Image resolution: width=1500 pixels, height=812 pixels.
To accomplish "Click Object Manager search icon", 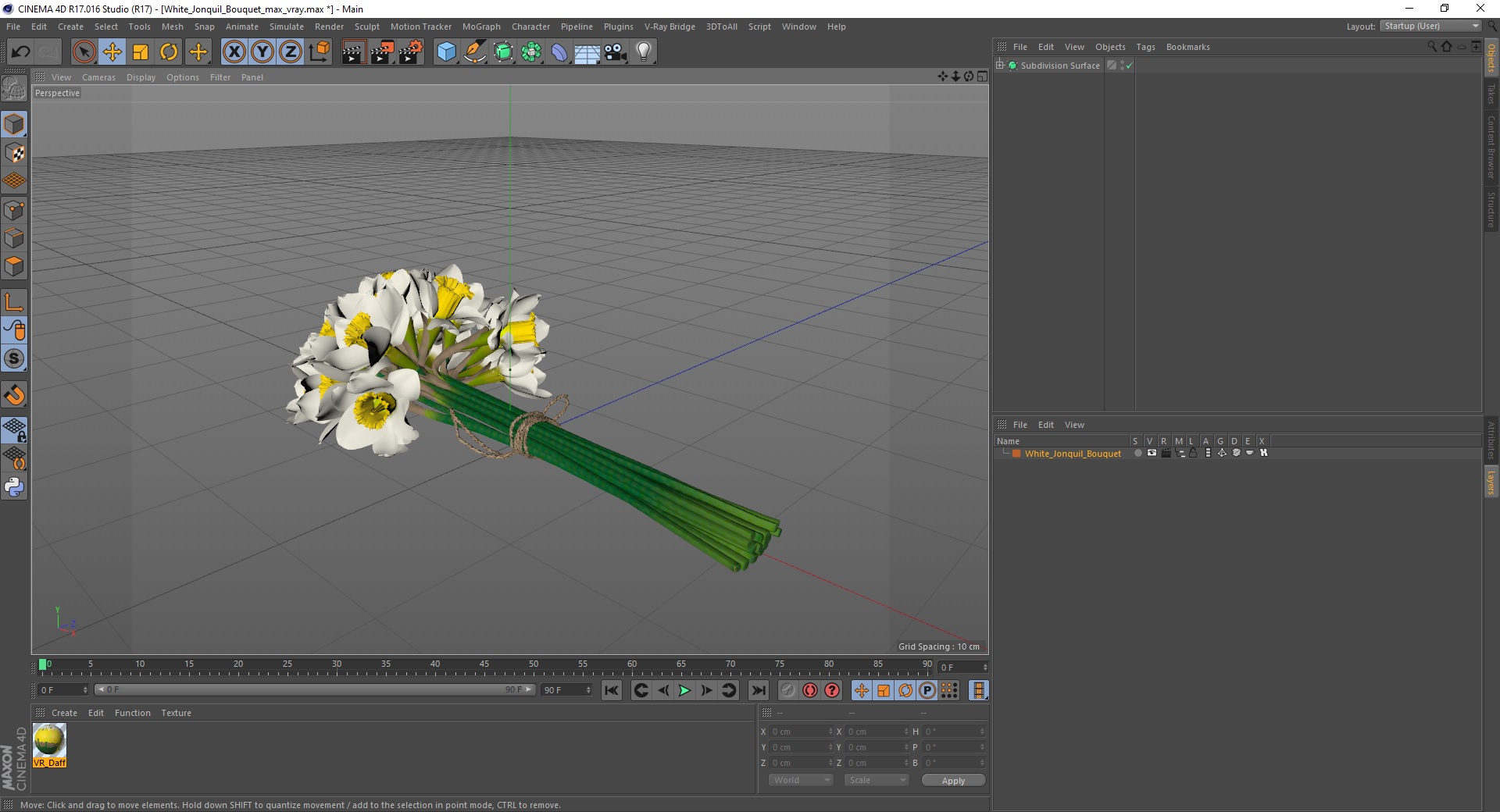I will pyautogui.click(x=1432, y=47).
